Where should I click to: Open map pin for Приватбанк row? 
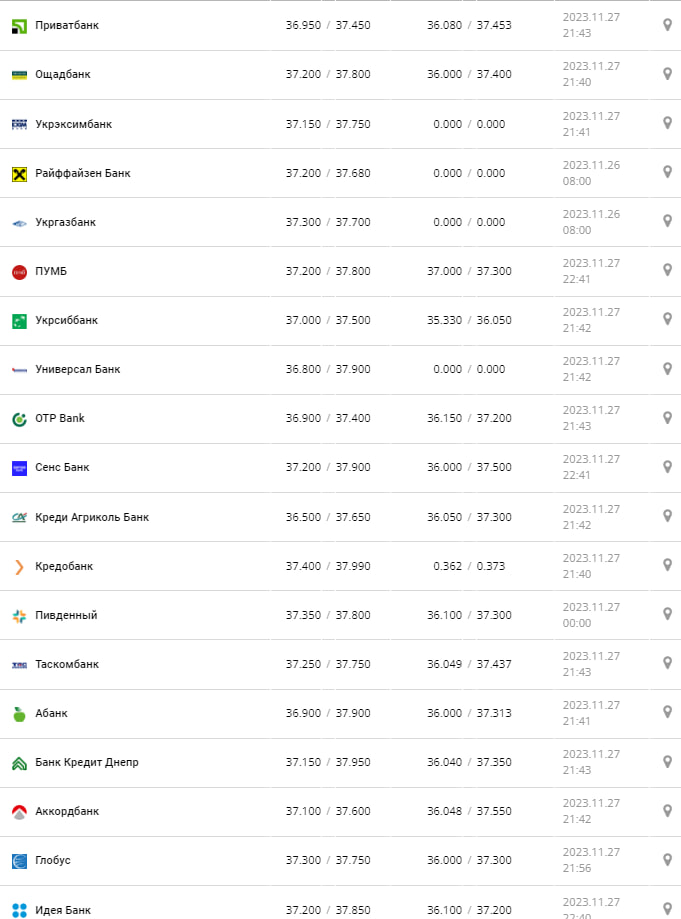[x=667, y=25]
